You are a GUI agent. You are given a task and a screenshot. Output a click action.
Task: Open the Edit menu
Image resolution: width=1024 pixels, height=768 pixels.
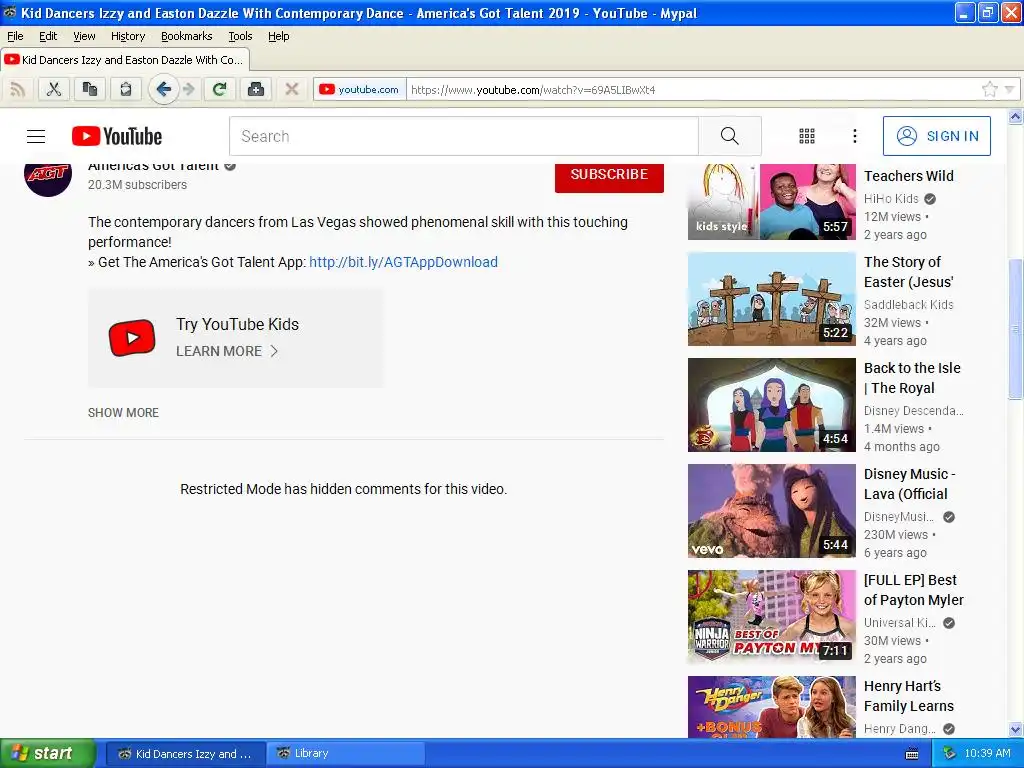click(48, 36)
